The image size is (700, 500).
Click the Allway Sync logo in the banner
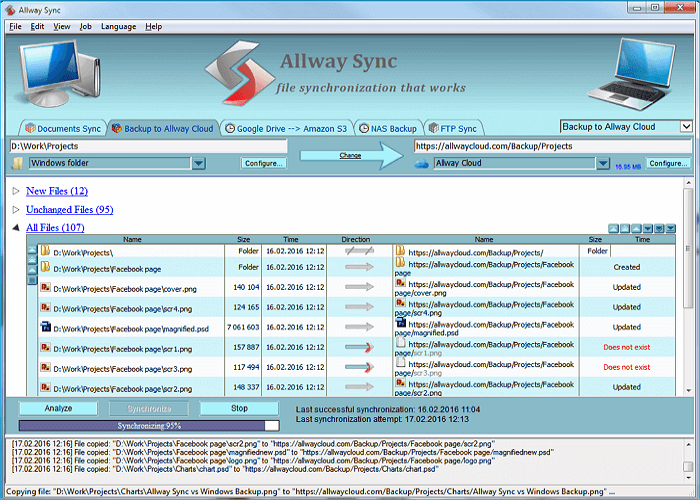tap(238, 74)
